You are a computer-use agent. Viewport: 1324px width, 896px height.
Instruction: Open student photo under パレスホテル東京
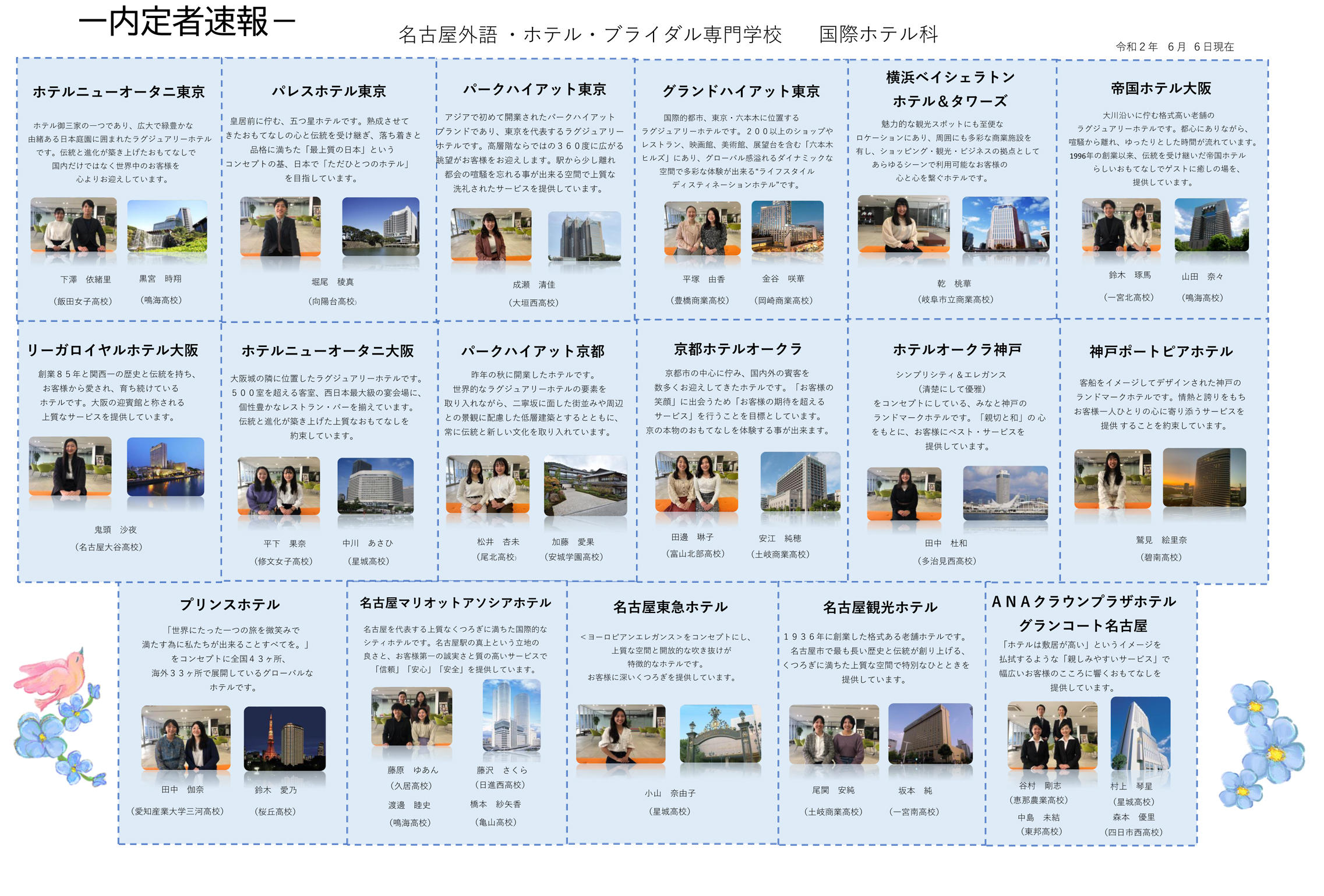(280, 226)
